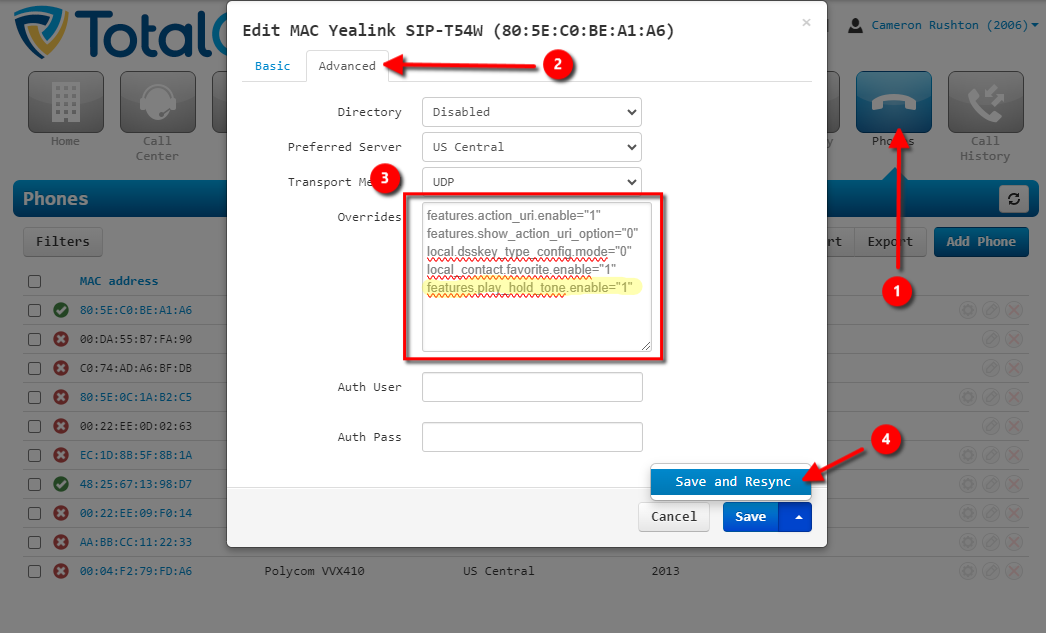Delete phone 00:04:F2:79:FD:A6 with X icon

[x=1014, y=571]
